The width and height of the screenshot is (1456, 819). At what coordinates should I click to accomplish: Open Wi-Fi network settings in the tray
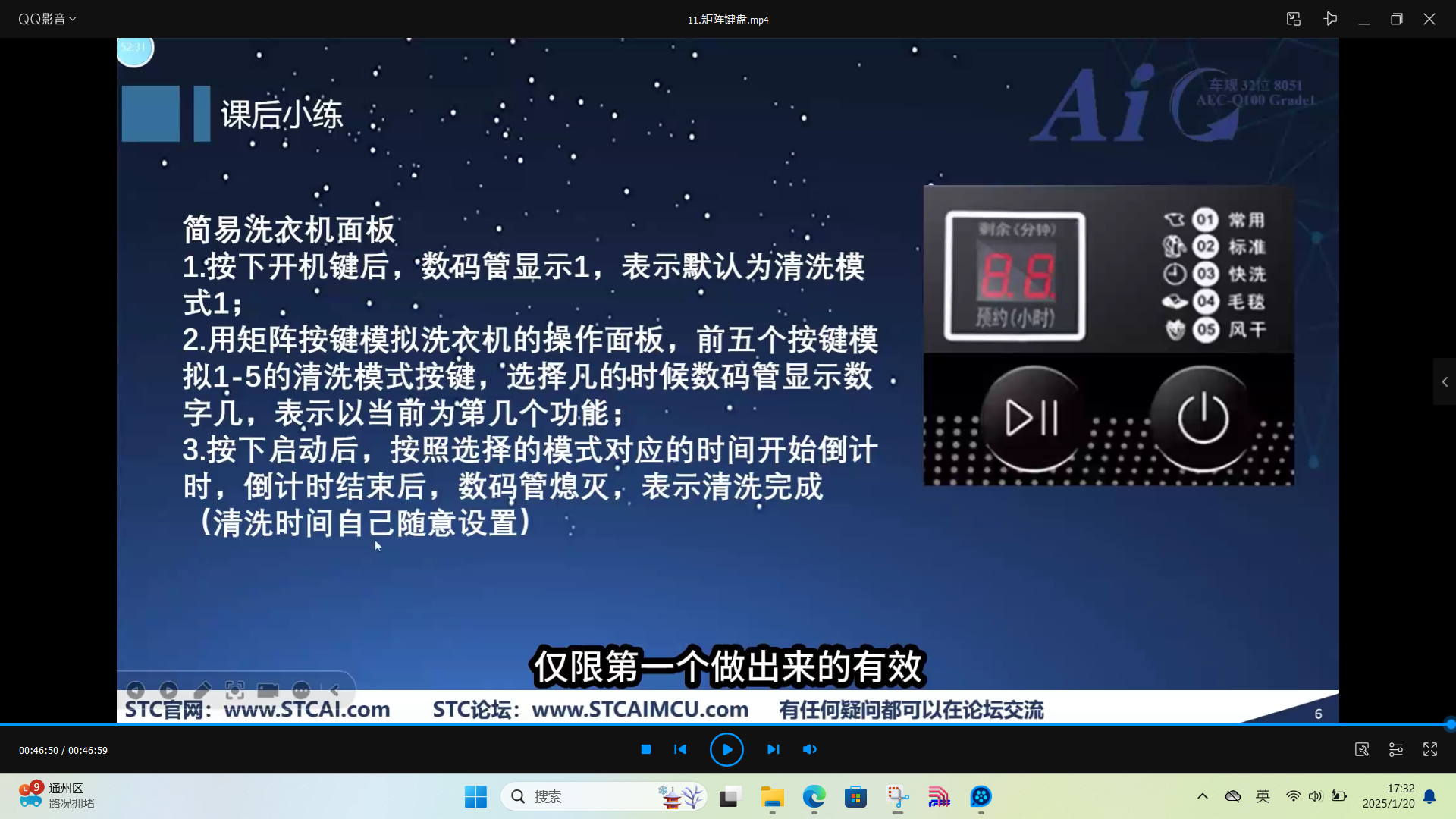(1293, 796)
